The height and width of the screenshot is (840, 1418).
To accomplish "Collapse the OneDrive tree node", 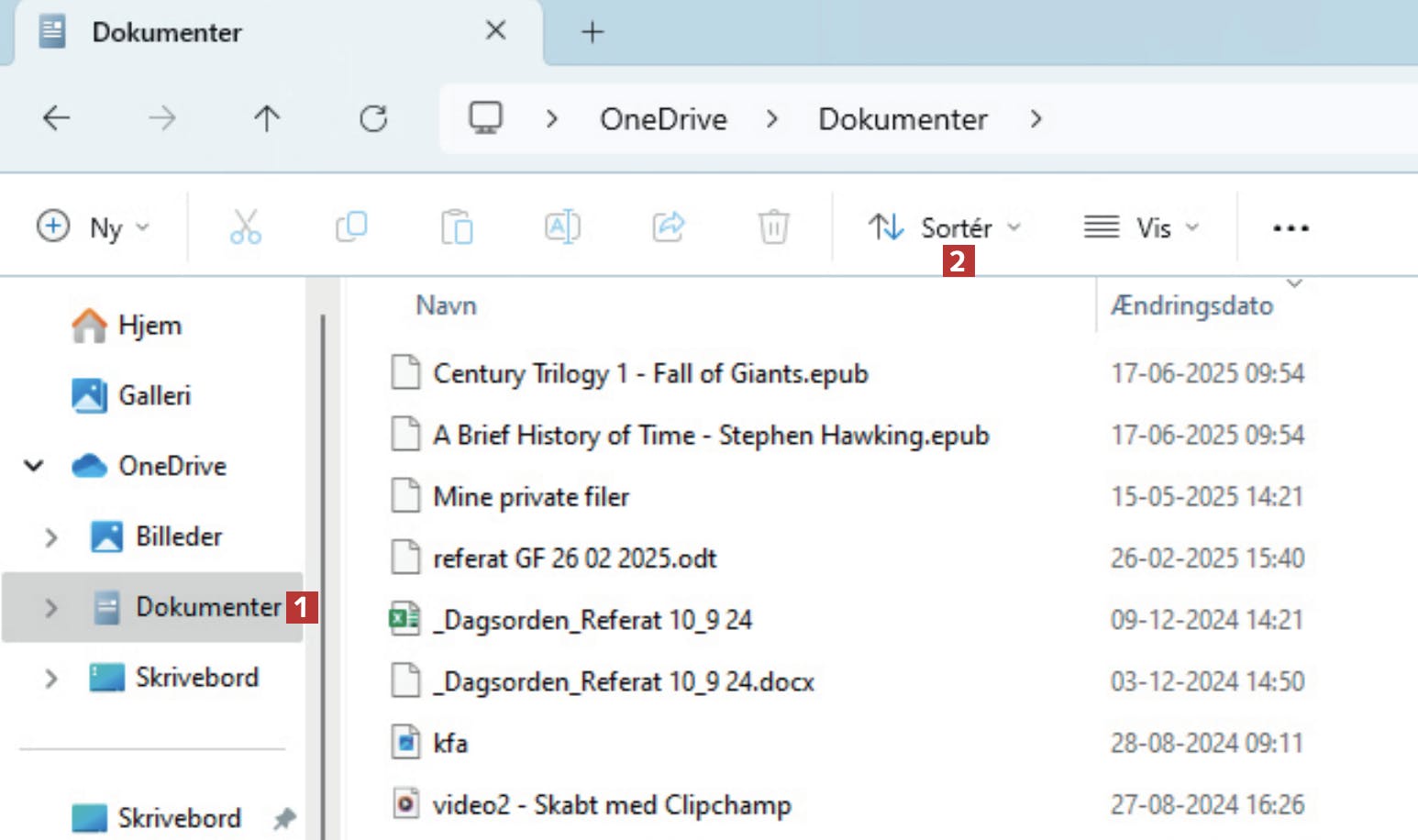I will [x=34, y=466].
